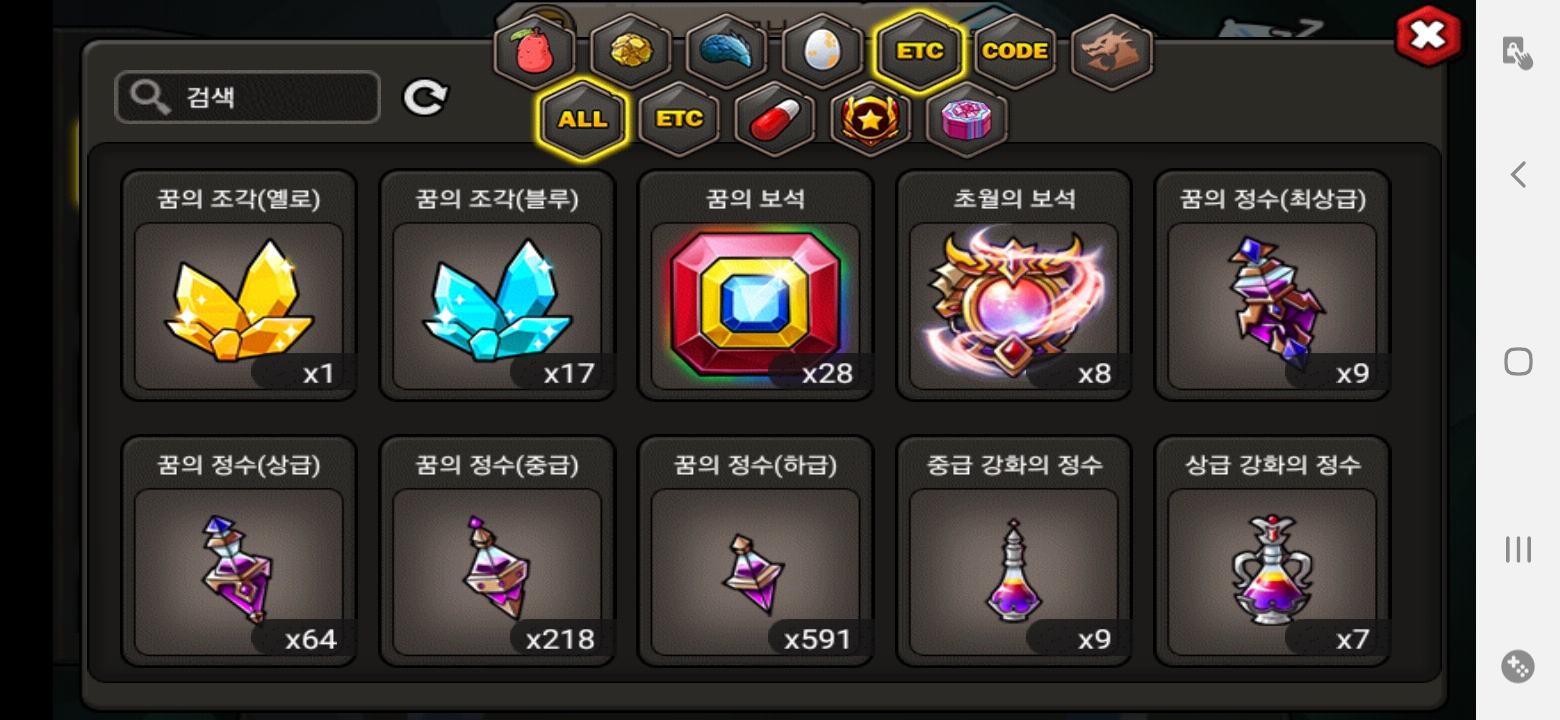Close the inventory with red X

pos(1428,36)
